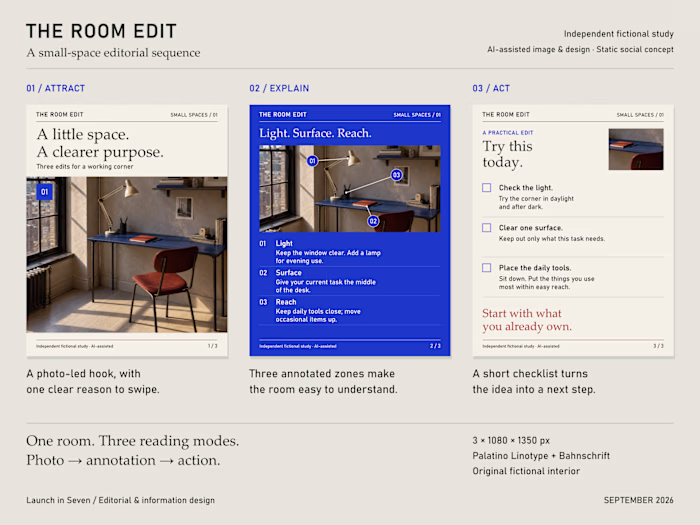This screenshot has width=700, height=525.
Task: Click 'Photo → annotation → action.'
Action: [x=123, y=460]
